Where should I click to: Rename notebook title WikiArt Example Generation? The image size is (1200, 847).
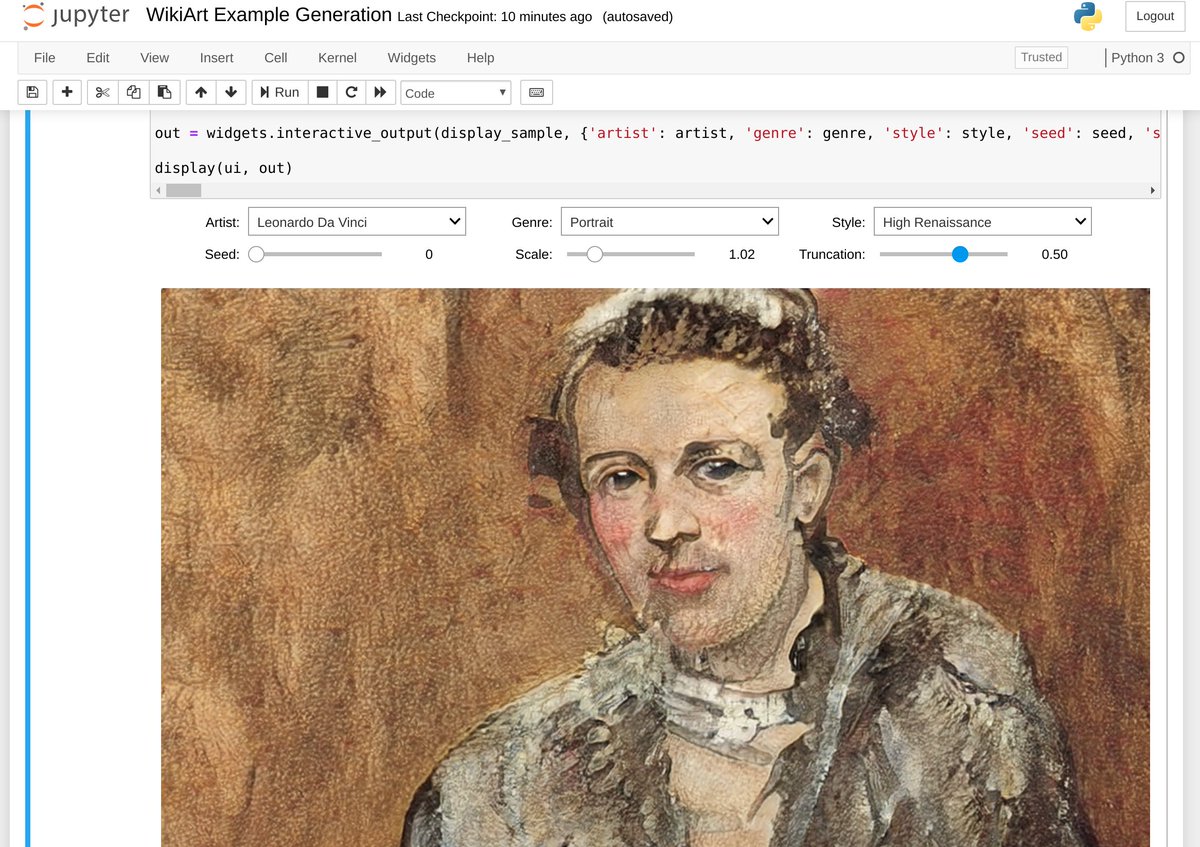pos(269,15)
